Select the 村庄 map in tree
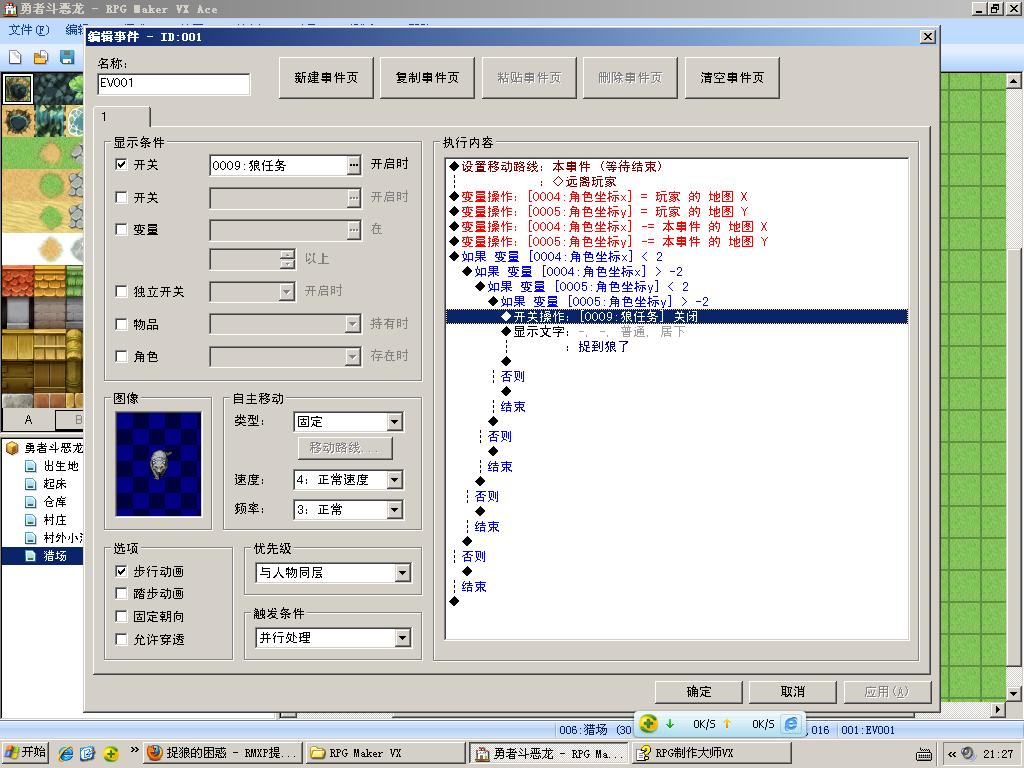 pos(55,520)
